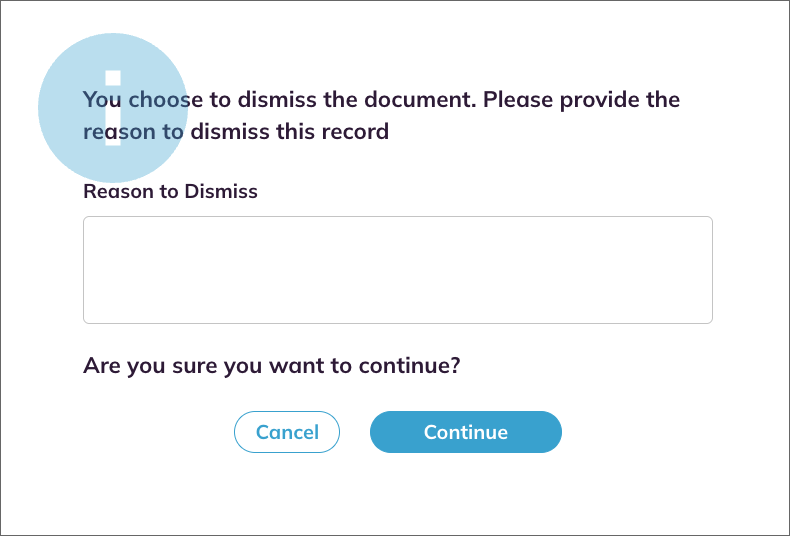Place cursor in the dismissal reason textarea
Viewport: 790px width, 536px height.
tap(397, 270)
